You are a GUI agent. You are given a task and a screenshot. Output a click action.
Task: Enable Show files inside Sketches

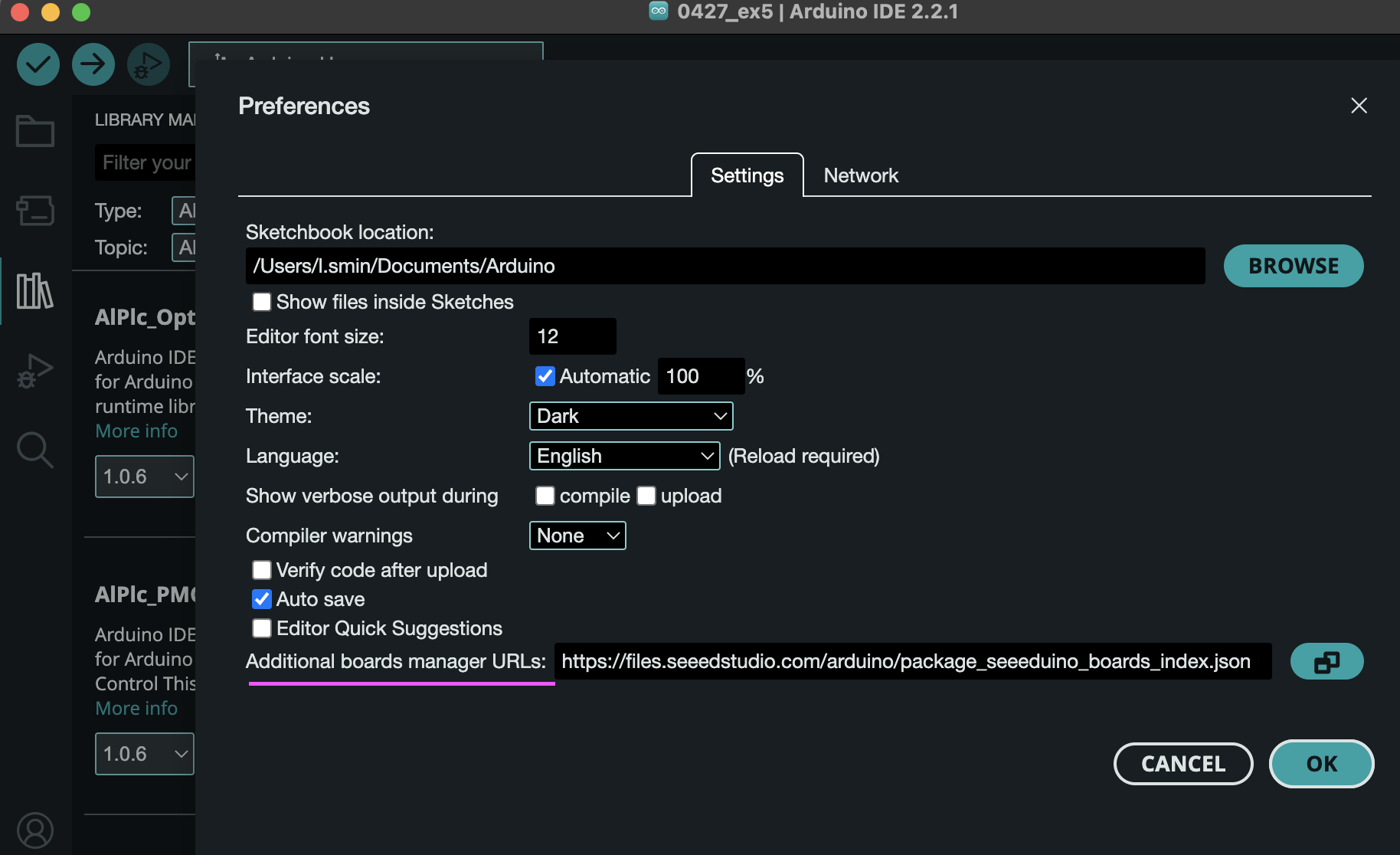point(262,302)
